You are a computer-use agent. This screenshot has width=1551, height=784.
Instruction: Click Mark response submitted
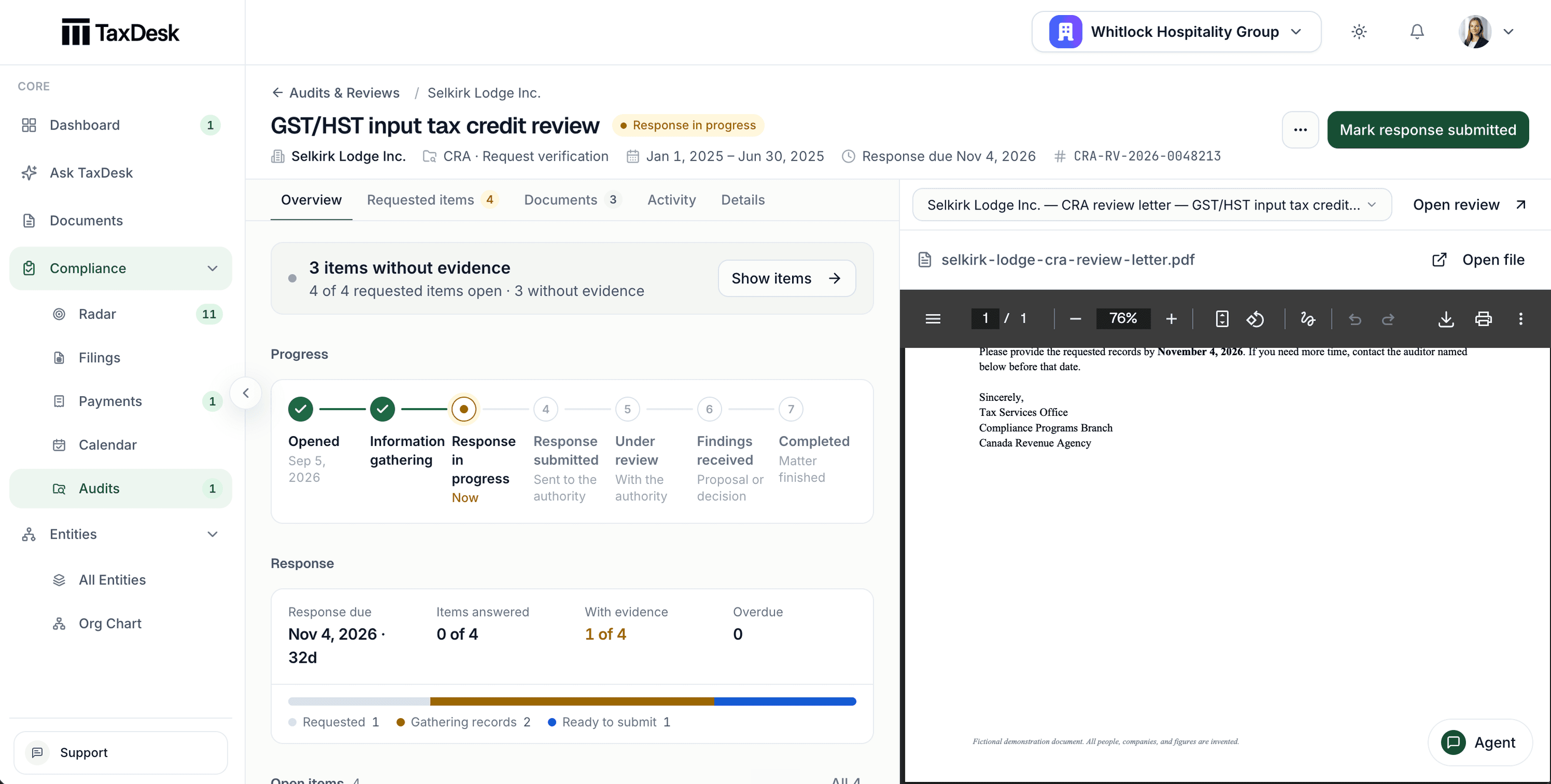[1428, 130]
